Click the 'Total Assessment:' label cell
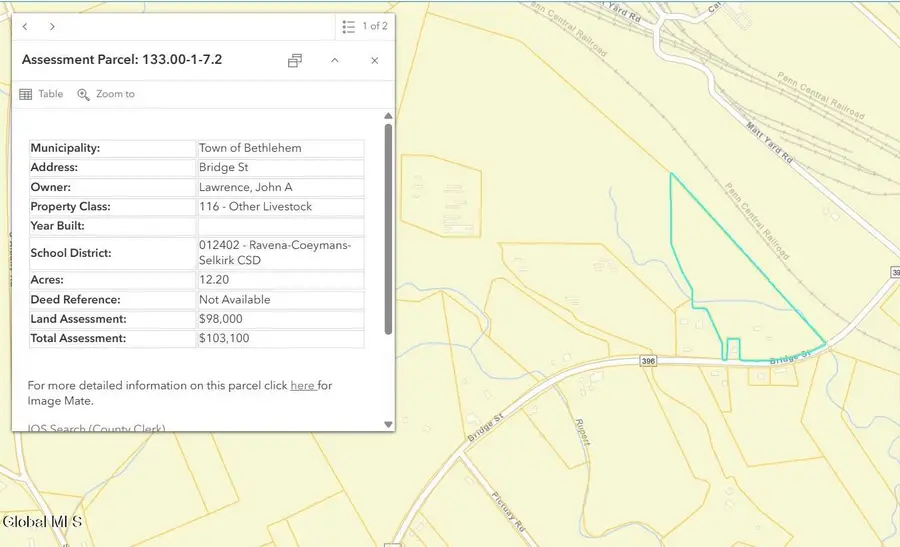The image size is (900, 547). [x=112, y=339]
